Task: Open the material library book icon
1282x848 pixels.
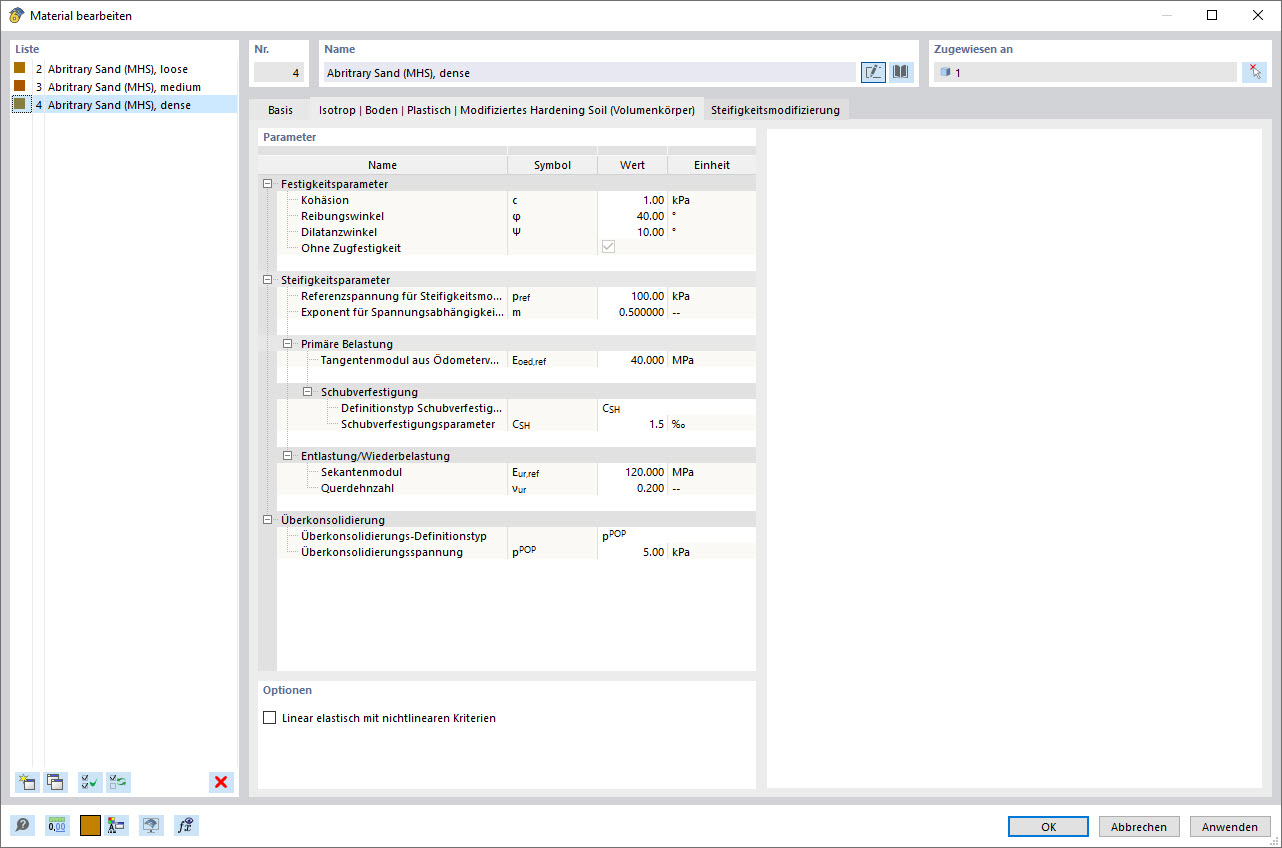Action: point(899,71)
